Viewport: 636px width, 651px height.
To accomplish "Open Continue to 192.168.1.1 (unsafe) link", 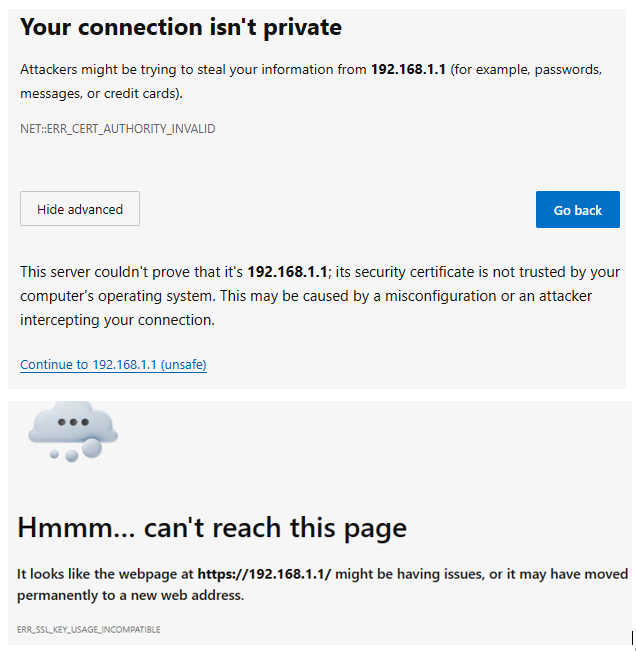I will [113, 365].
